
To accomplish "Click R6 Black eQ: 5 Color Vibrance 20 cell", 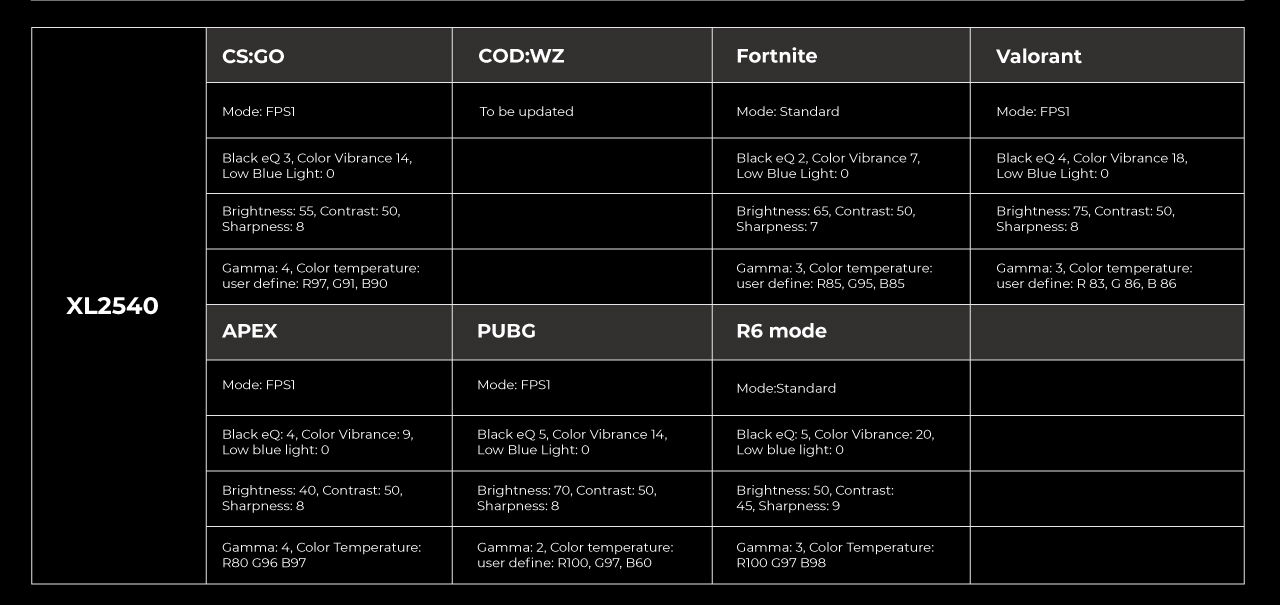I will click(841, 443).
